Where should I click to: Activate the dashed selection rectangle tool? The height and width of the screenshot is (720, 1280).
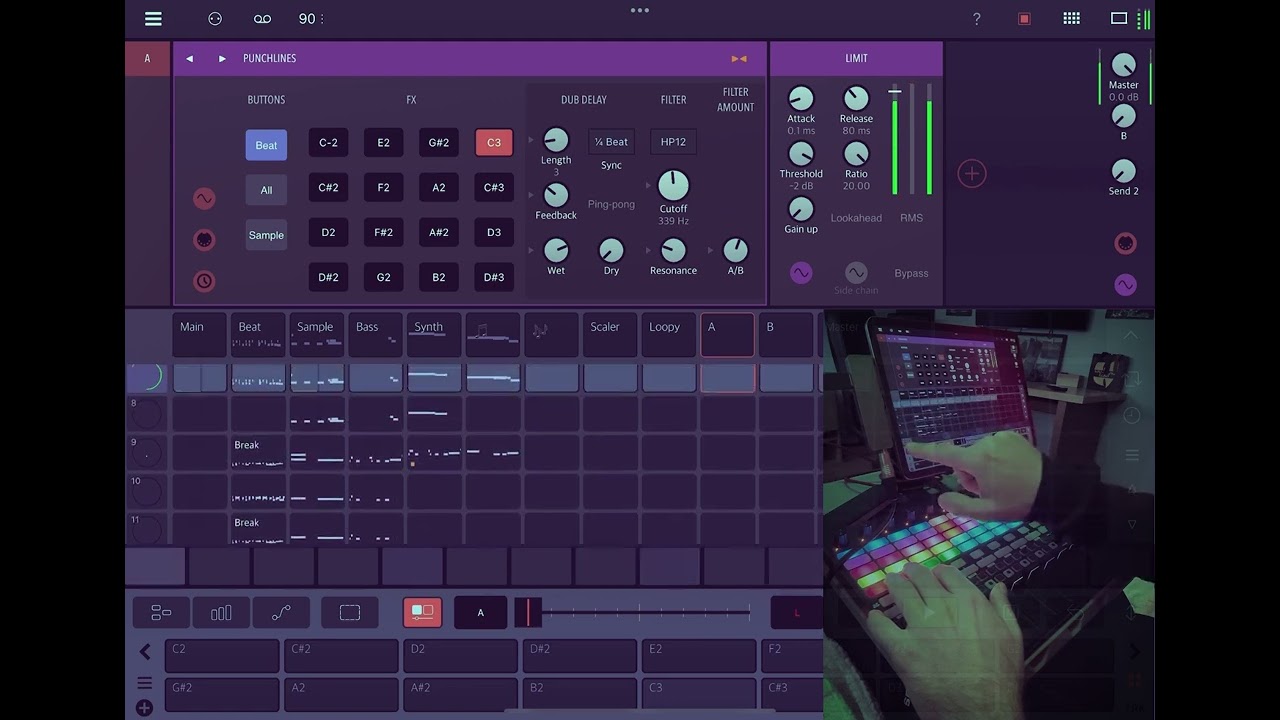(x=350, y=613)
